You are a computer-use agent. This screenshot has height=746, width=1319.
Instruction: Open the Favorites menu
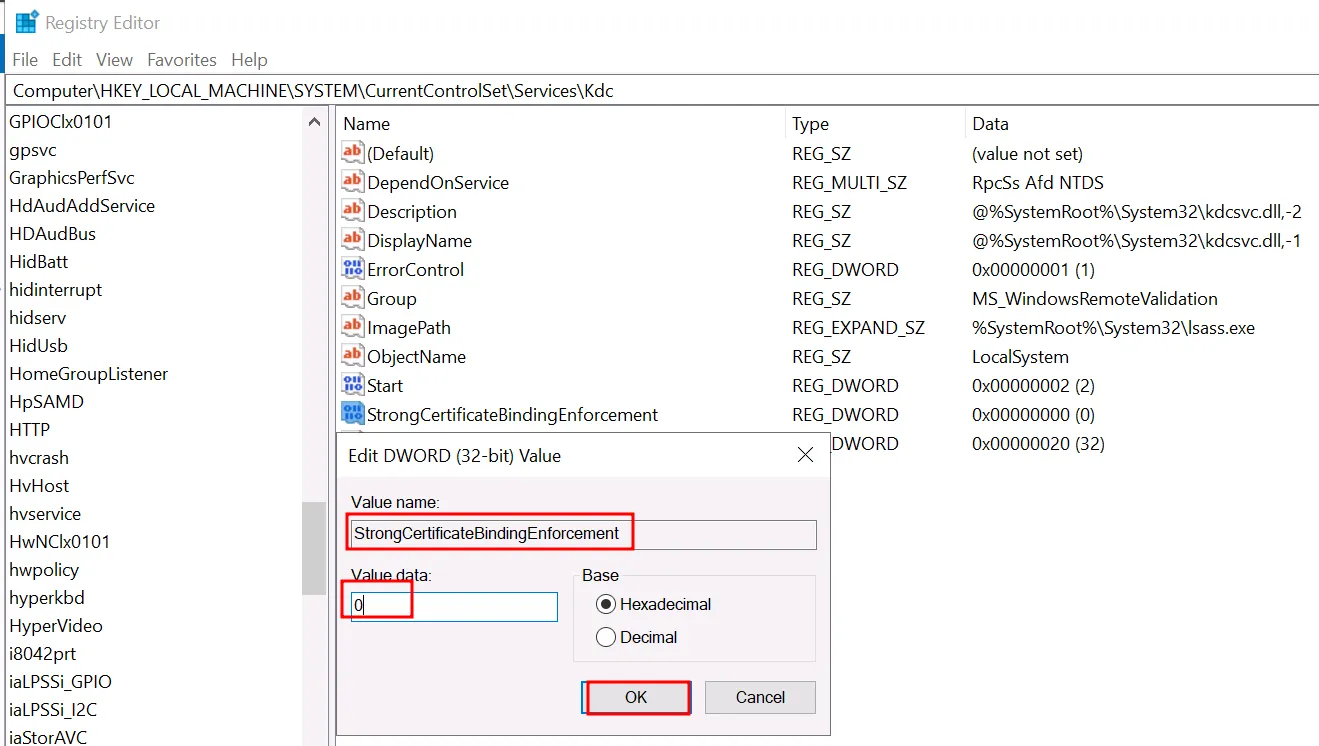click(181, 59)
